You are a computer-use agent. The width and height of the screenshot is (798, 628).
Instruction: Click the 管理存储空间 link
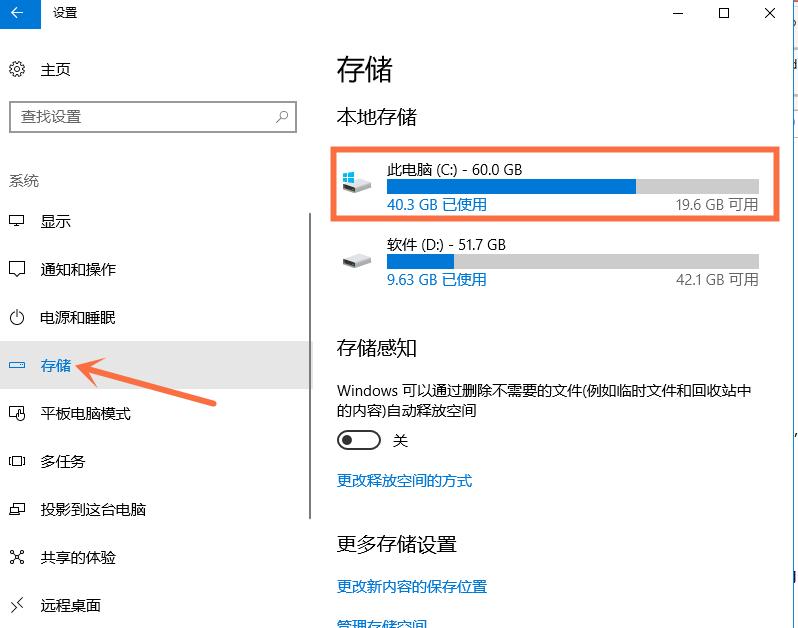382,622
